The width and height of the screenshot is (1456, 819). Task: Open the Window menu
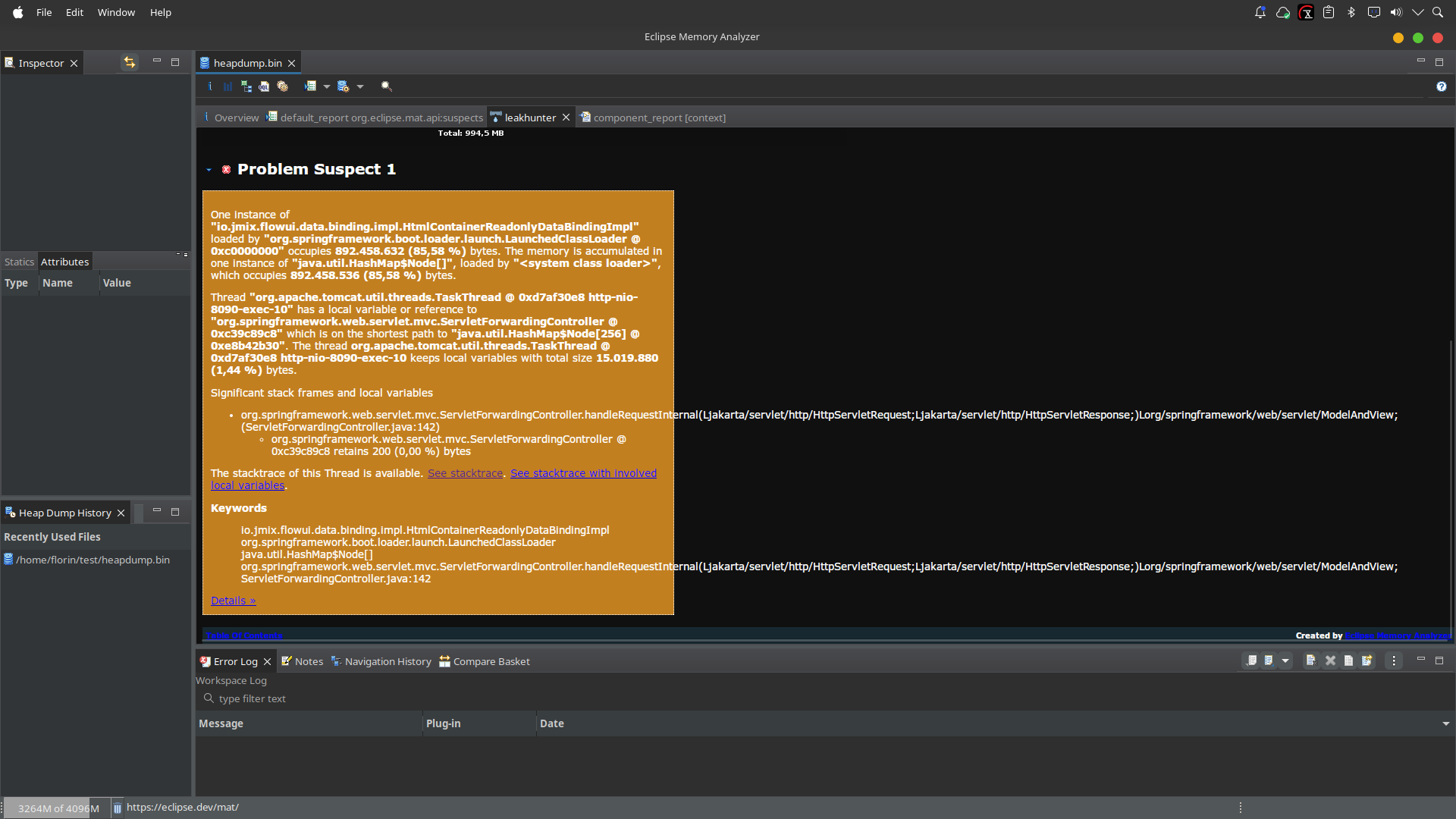point(116,12)
